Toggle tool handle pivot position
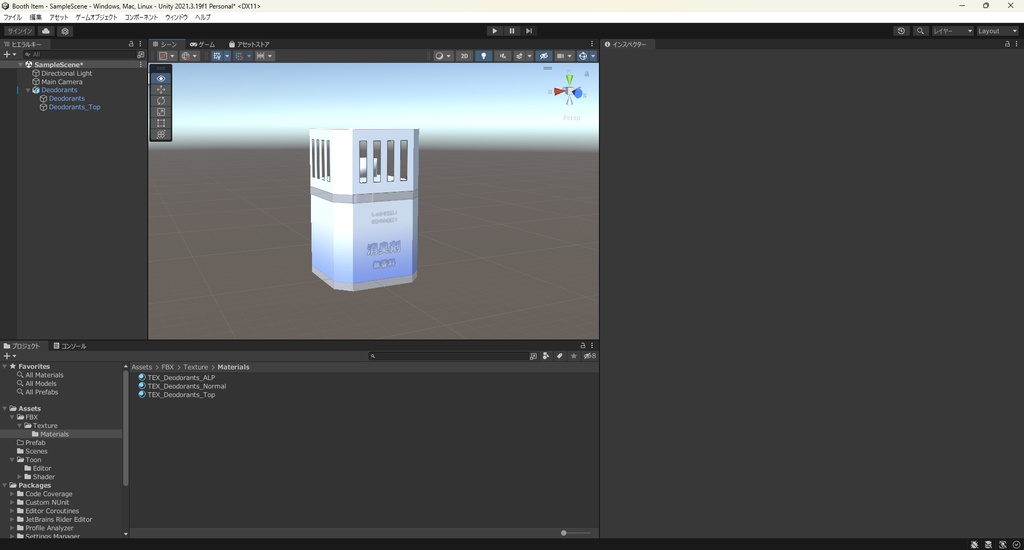The height and width of the screenshot is (550, 1024). click(167, 56)
